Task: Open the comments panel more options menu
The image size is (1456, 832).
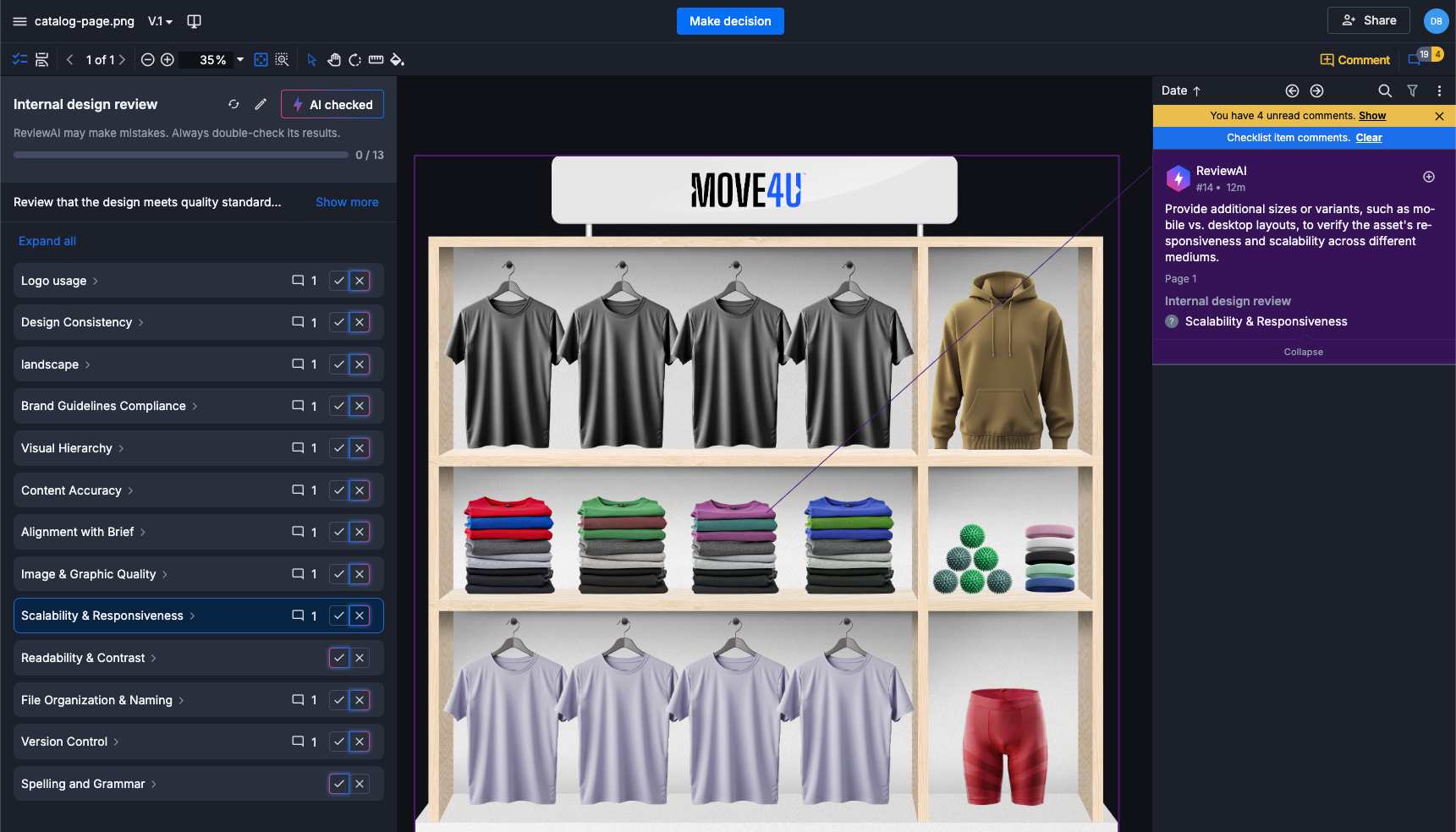Action: 1439,90
